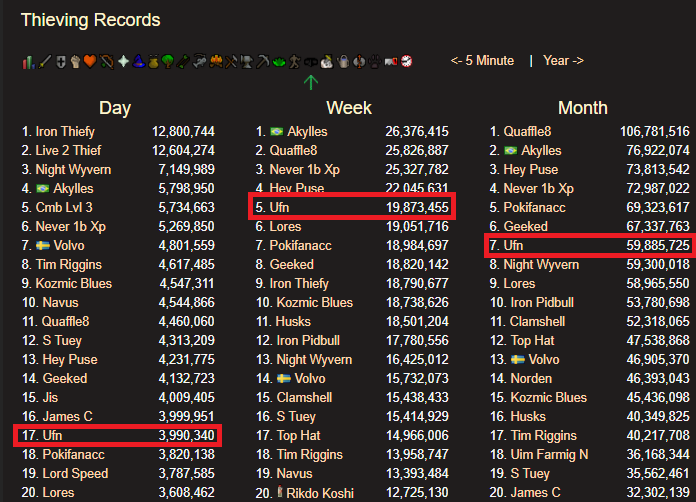Click Day value 12,800,744
This screenshot has height=502, width=696.
tap(183, 131)
